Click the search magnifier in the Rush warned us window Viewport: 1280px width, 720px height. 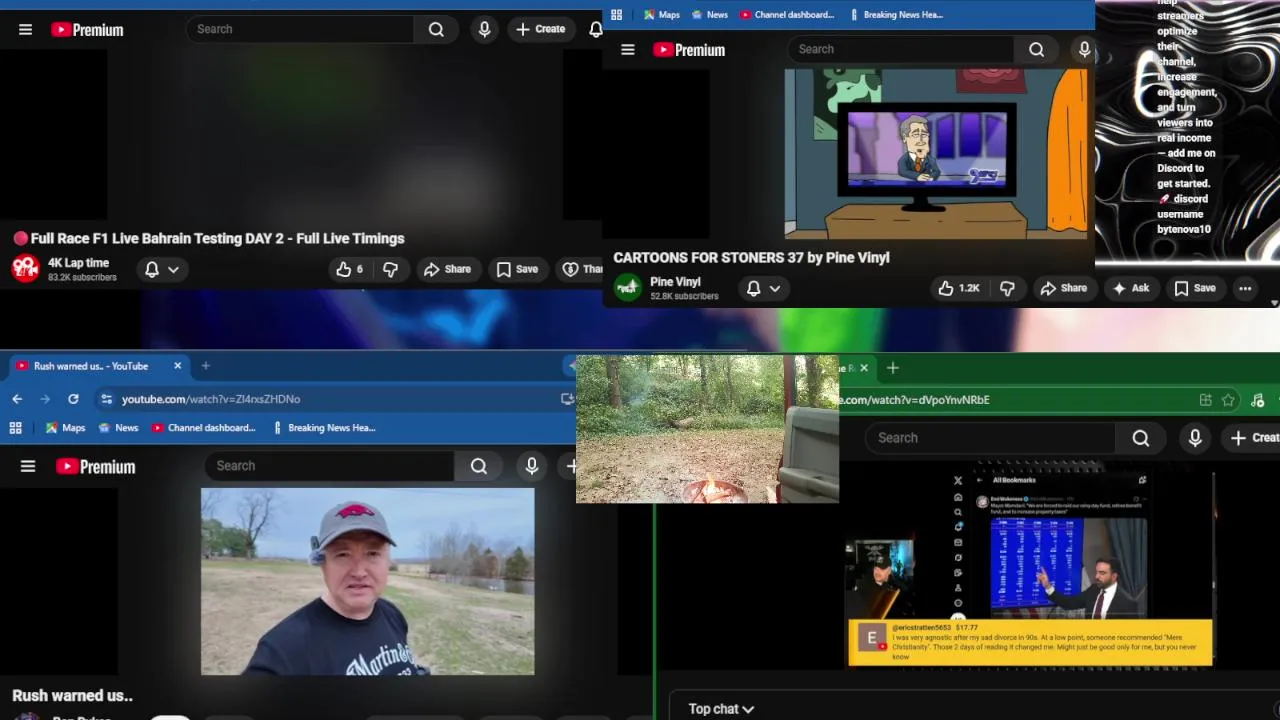pos(479,466)
